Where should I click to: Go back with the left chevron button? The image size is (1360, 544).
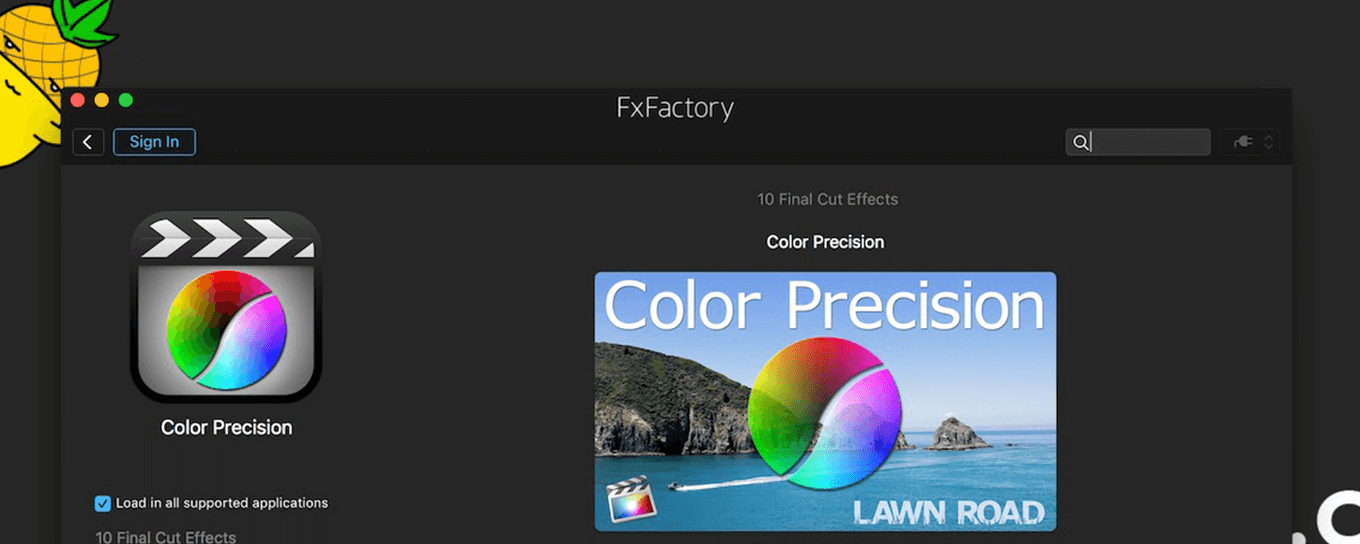tap(88, 142)
